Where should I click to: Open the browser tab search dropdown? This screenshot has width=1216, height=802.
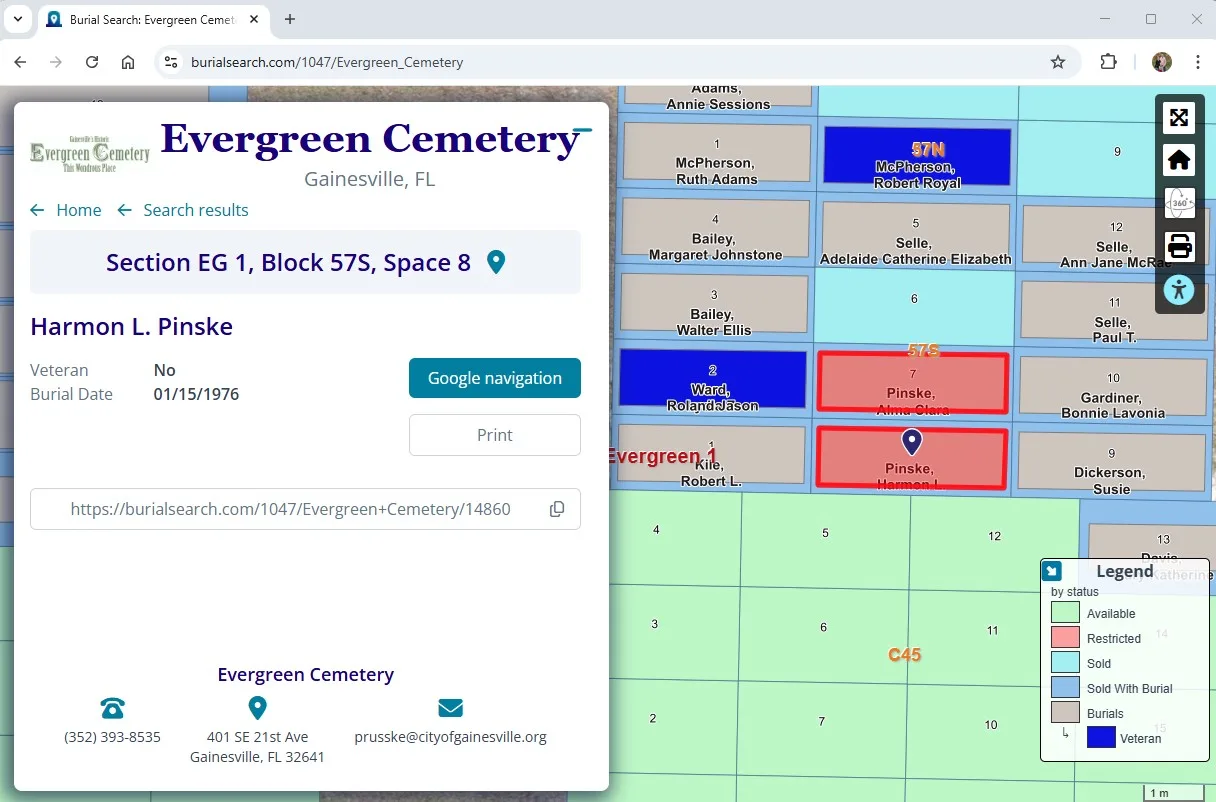coord(17,19)
